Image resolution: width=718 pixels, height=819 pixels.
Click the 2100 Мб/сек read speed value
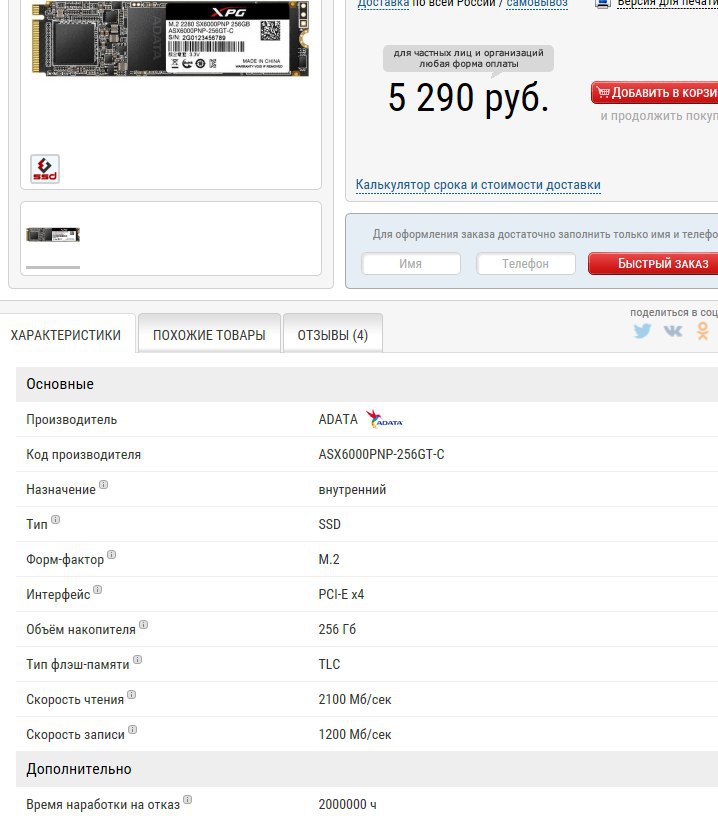coord(355,699)
